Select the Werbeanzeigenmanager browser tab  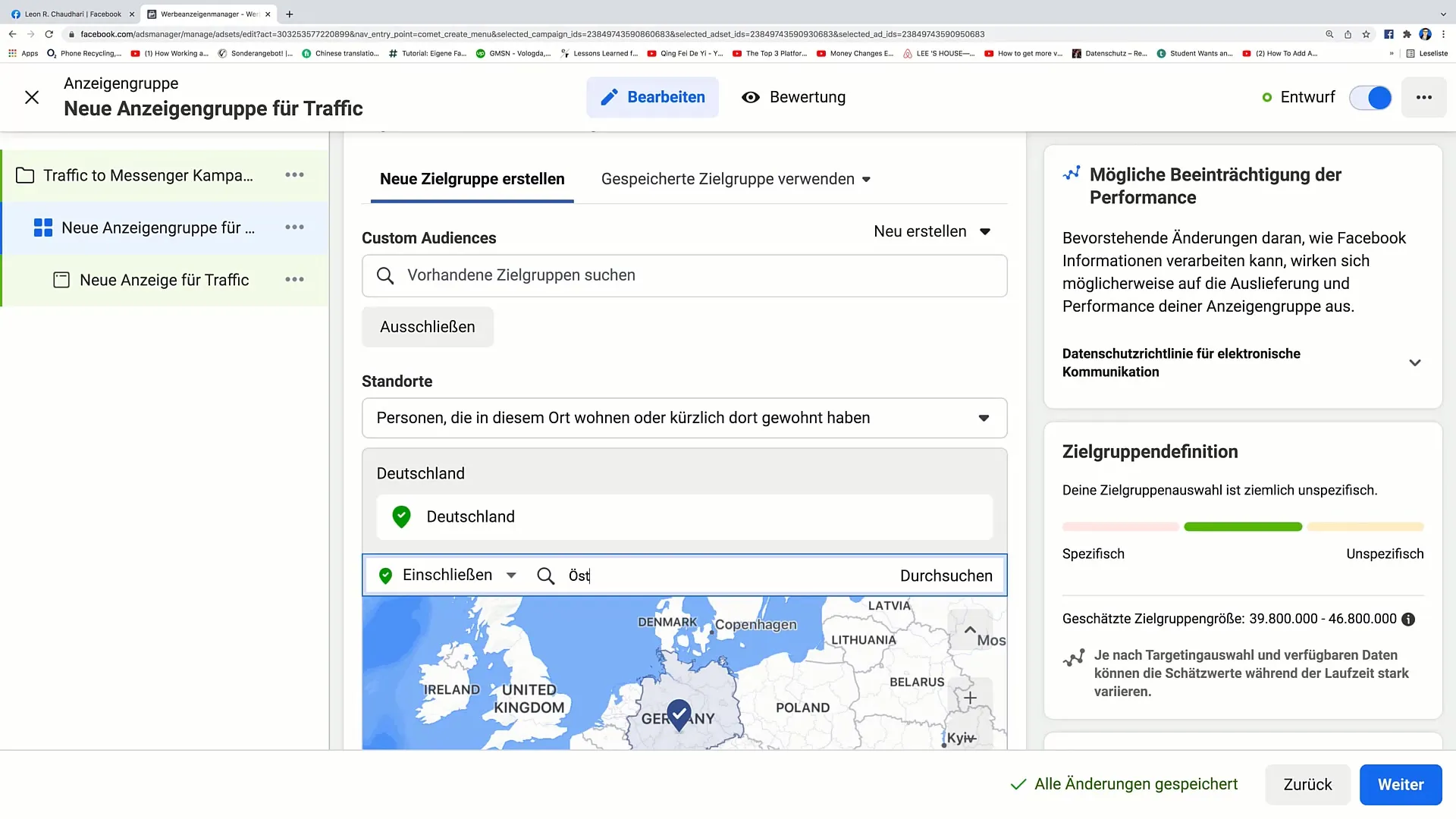click(x=207, y=14)
